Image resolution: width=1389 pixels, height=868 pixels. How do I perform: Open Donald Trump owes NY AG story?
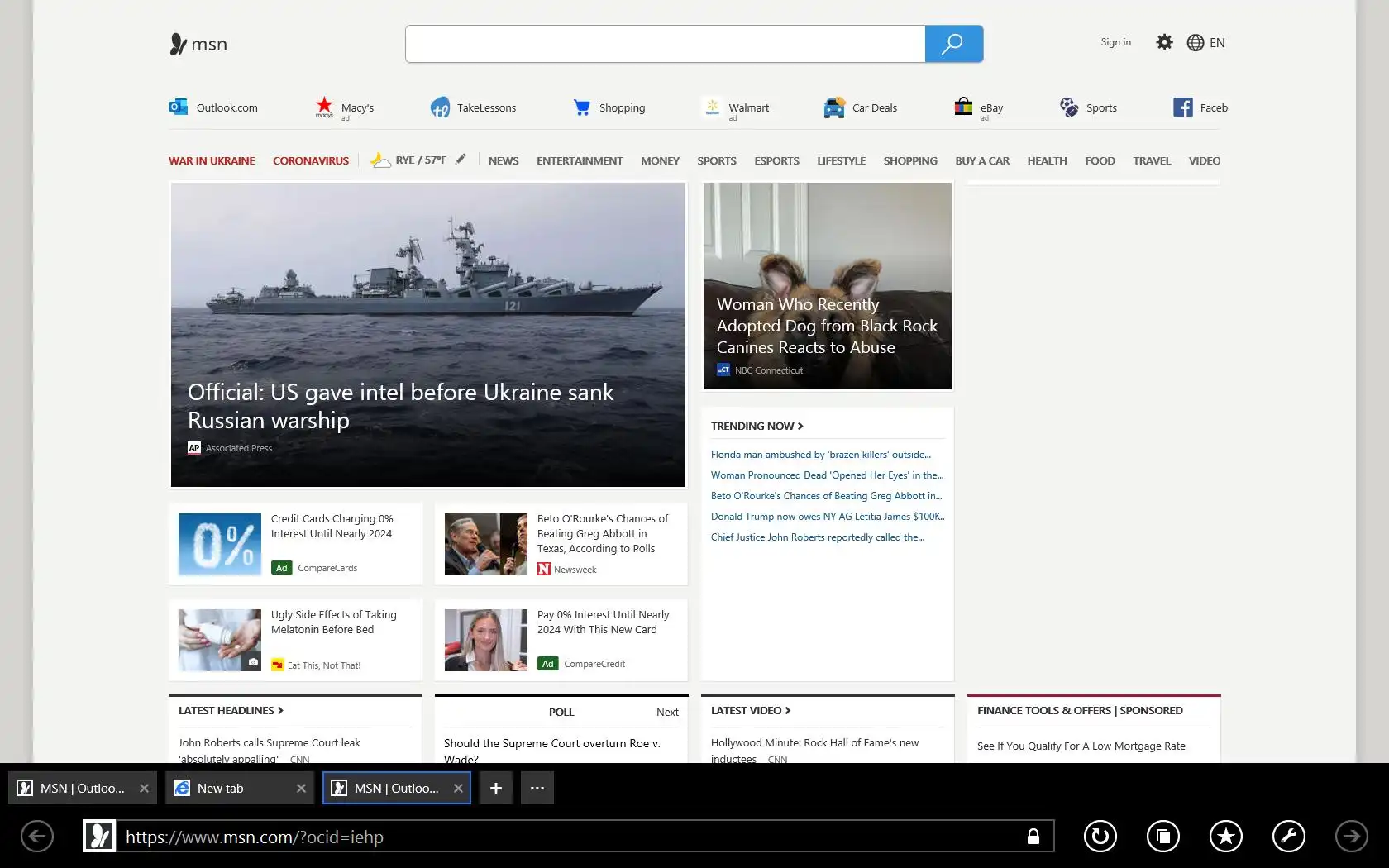click(828, 517)
